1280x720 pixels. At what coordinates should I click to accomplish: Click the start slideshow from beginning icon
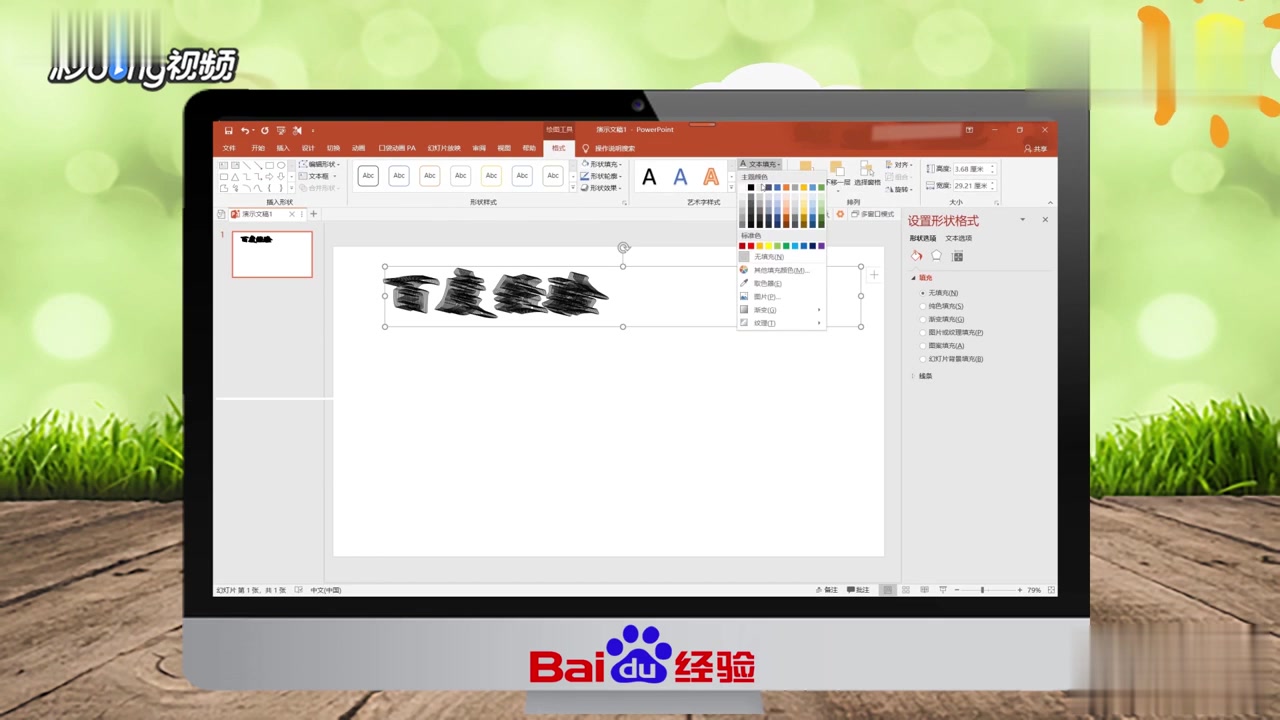(x=281, y=130)
